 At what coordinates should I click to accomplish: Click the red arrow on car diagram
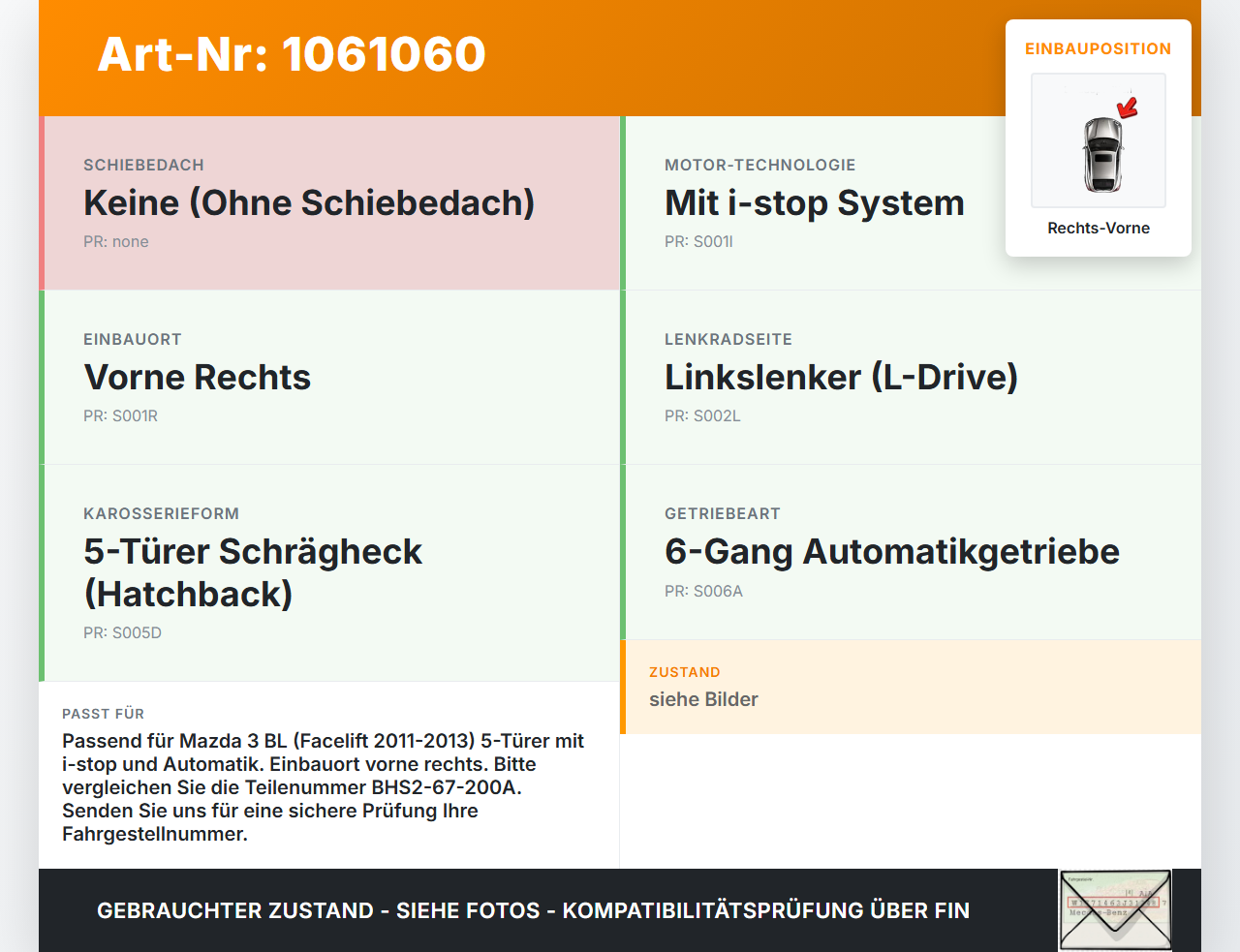pyautogui.click(x=1128, y=107)
